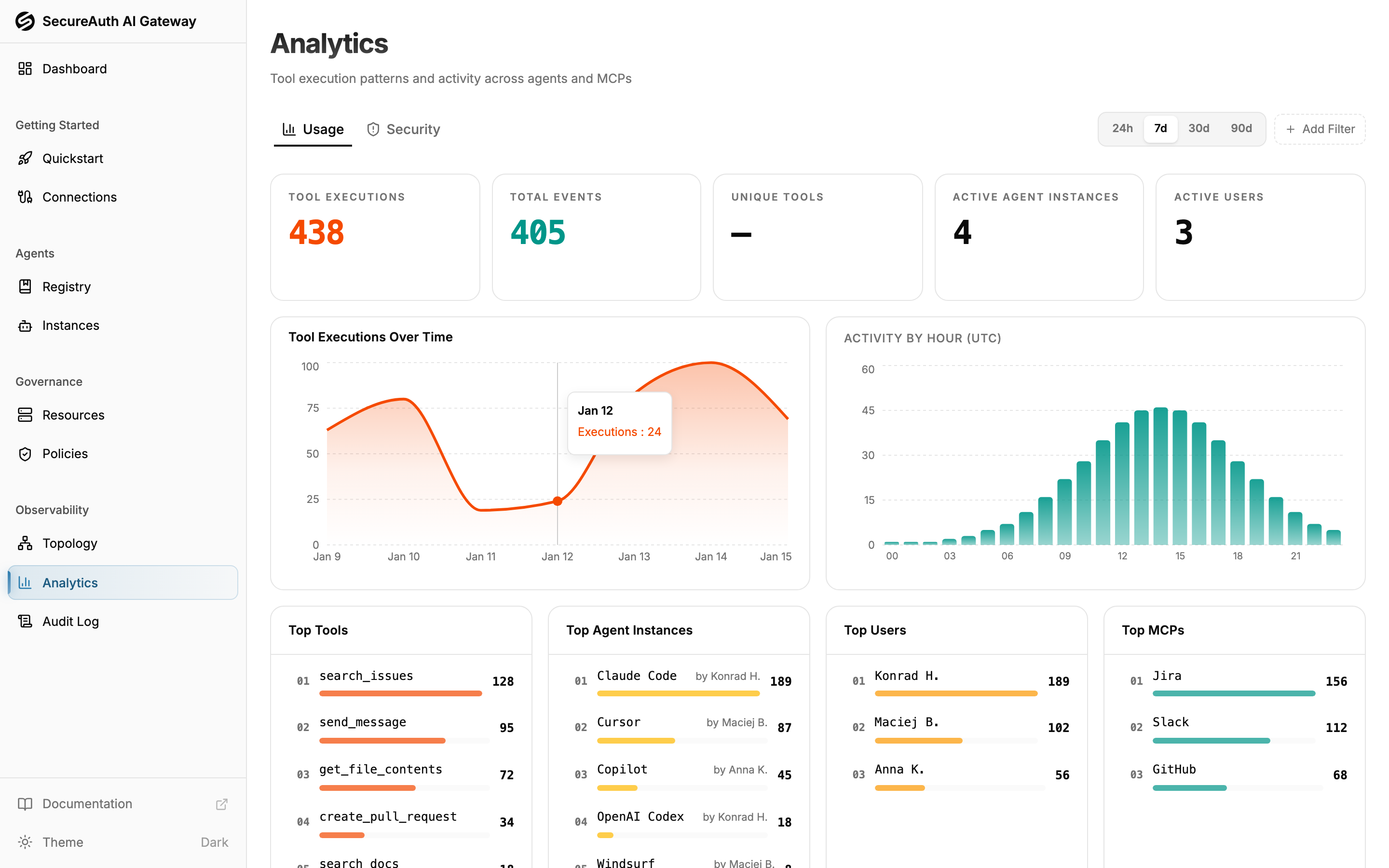
Task: Click the Quickstart rocket icon
Action: click(25, 159)
